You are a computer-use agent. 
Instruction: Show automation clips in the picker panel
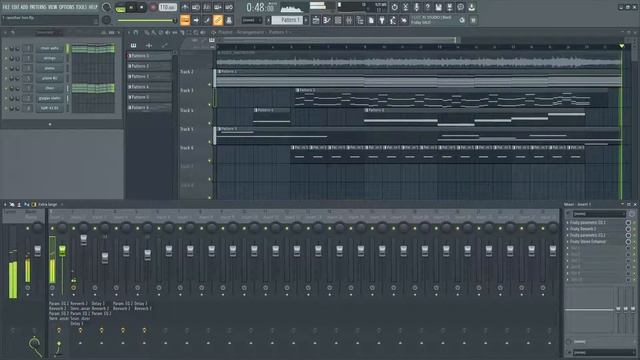pos(164,45)
